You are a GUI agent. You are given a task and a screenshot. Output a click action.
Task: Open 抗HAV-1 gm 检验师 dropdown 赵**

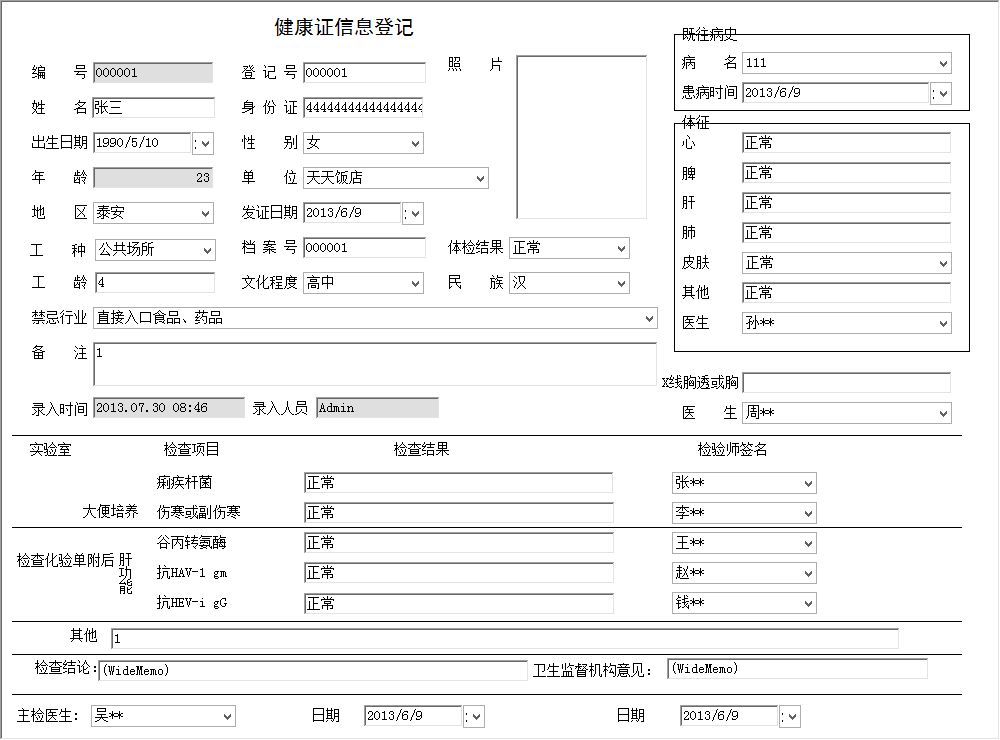point(808,574)
